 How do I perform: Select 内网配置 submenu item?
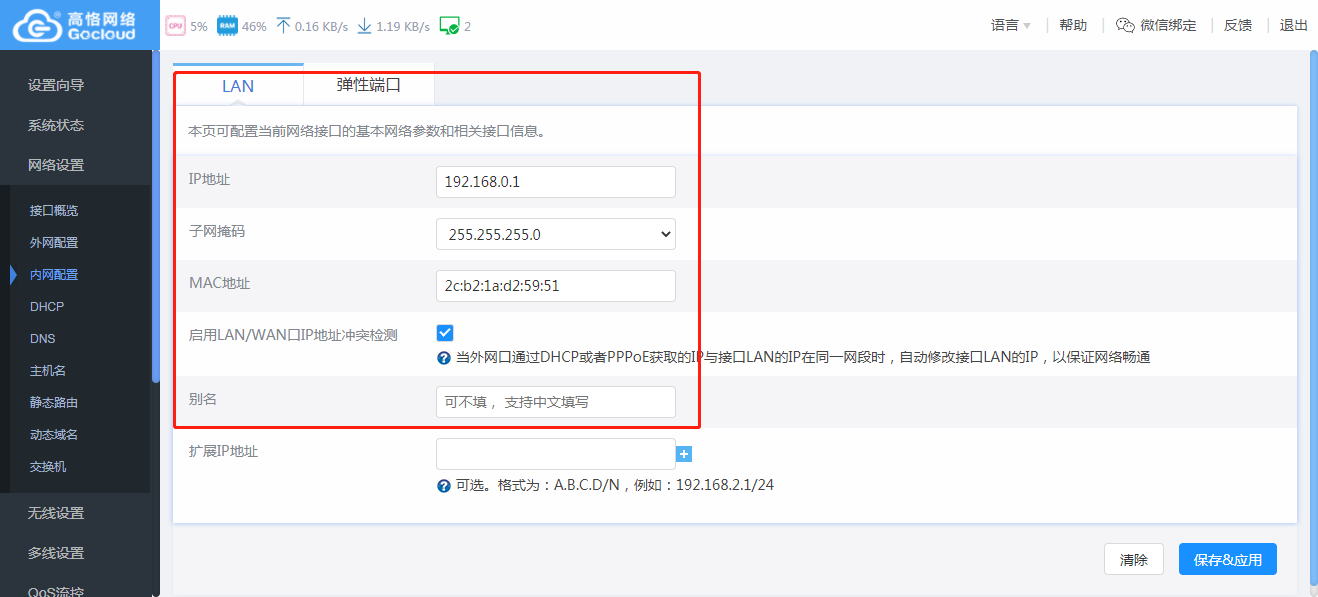[x=54, y=275]
